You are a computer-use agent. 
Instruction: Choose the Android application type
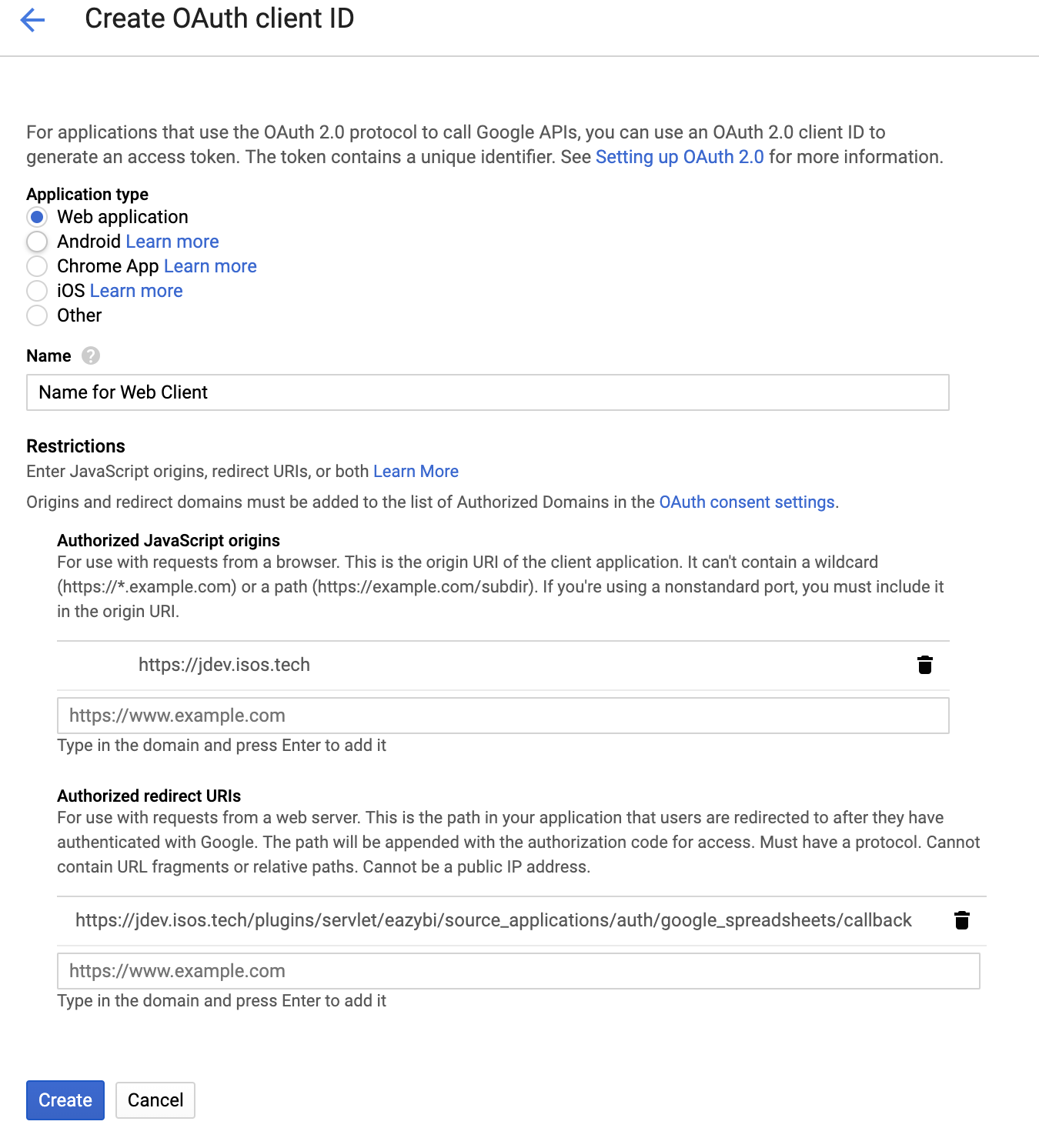[x=37, y=242]
